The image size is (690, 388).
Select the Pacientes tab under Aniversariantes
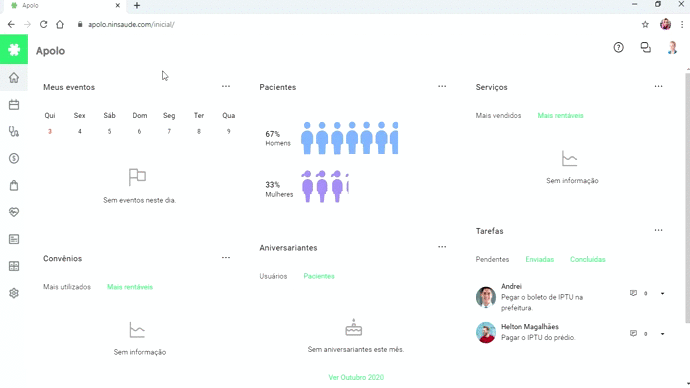pyautogui.click(x=319, y=276)
